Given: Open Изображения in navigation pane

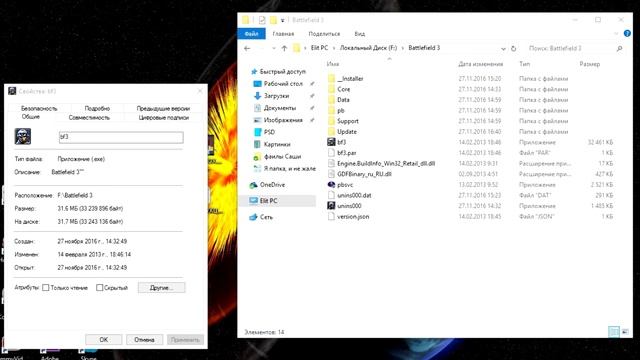Looking at the screenshot, I should 283,120.
